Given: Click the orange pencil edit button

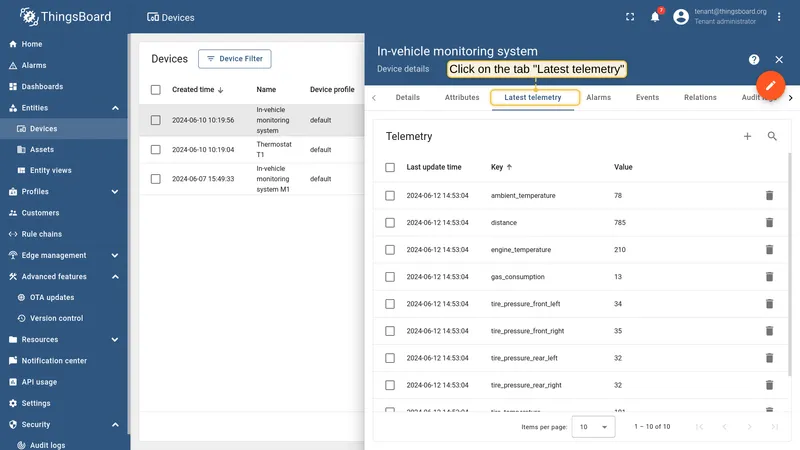Looking at the screenshot, I should (770, 85).
